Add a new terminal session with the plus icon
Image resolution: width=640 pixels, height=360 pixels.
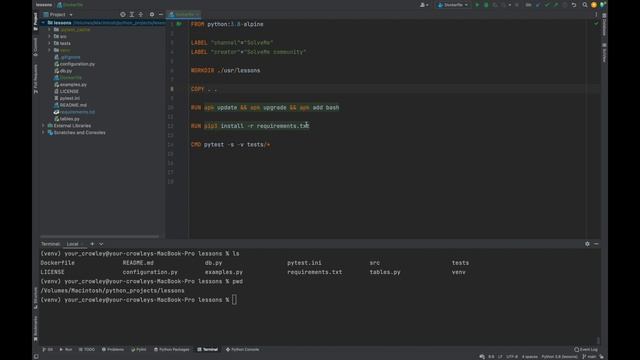pos(92,244)
